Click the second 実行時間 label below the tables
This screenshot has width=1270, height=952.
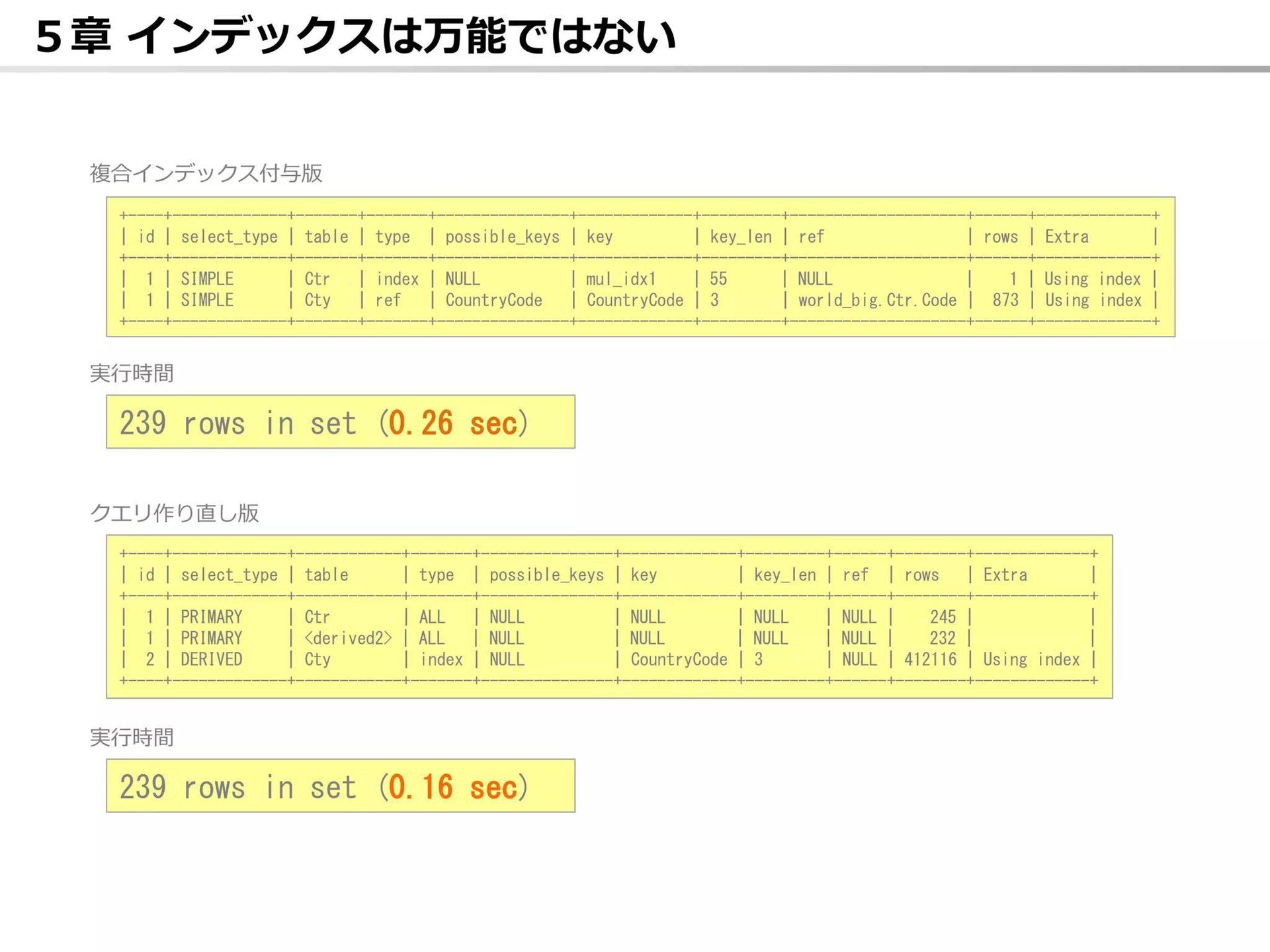[132, 737]
